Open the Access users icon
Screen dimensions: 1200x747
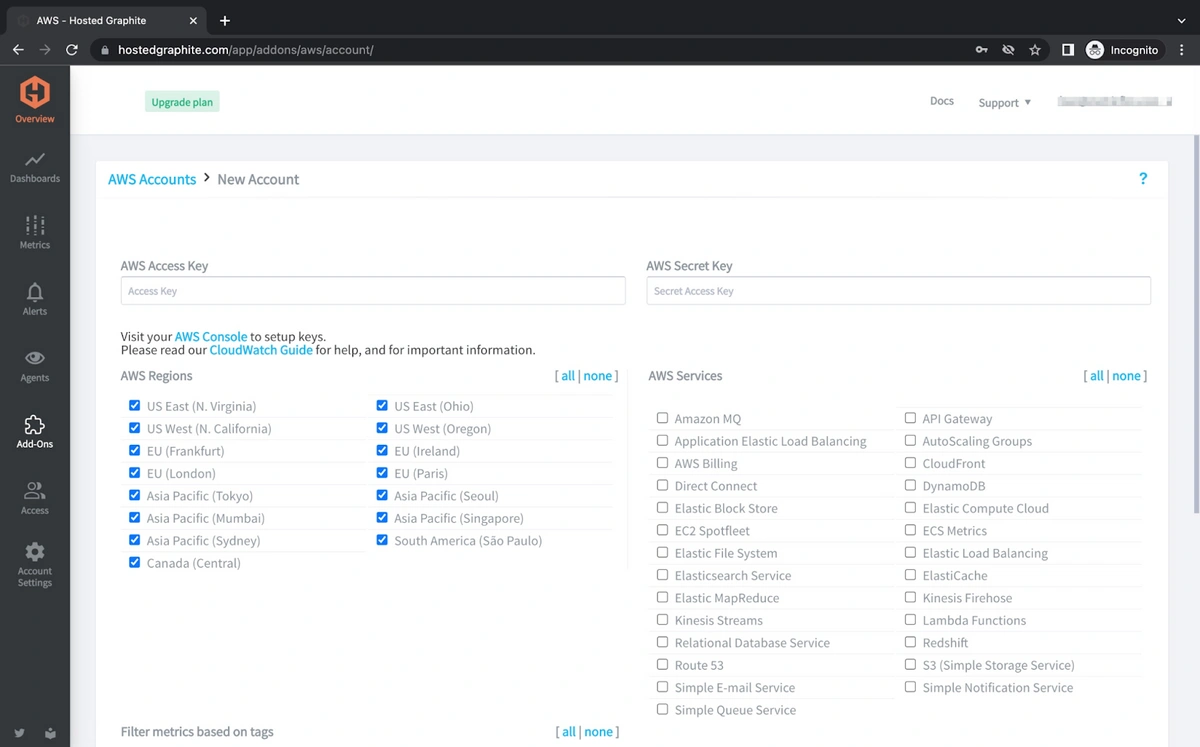point(35,491)
